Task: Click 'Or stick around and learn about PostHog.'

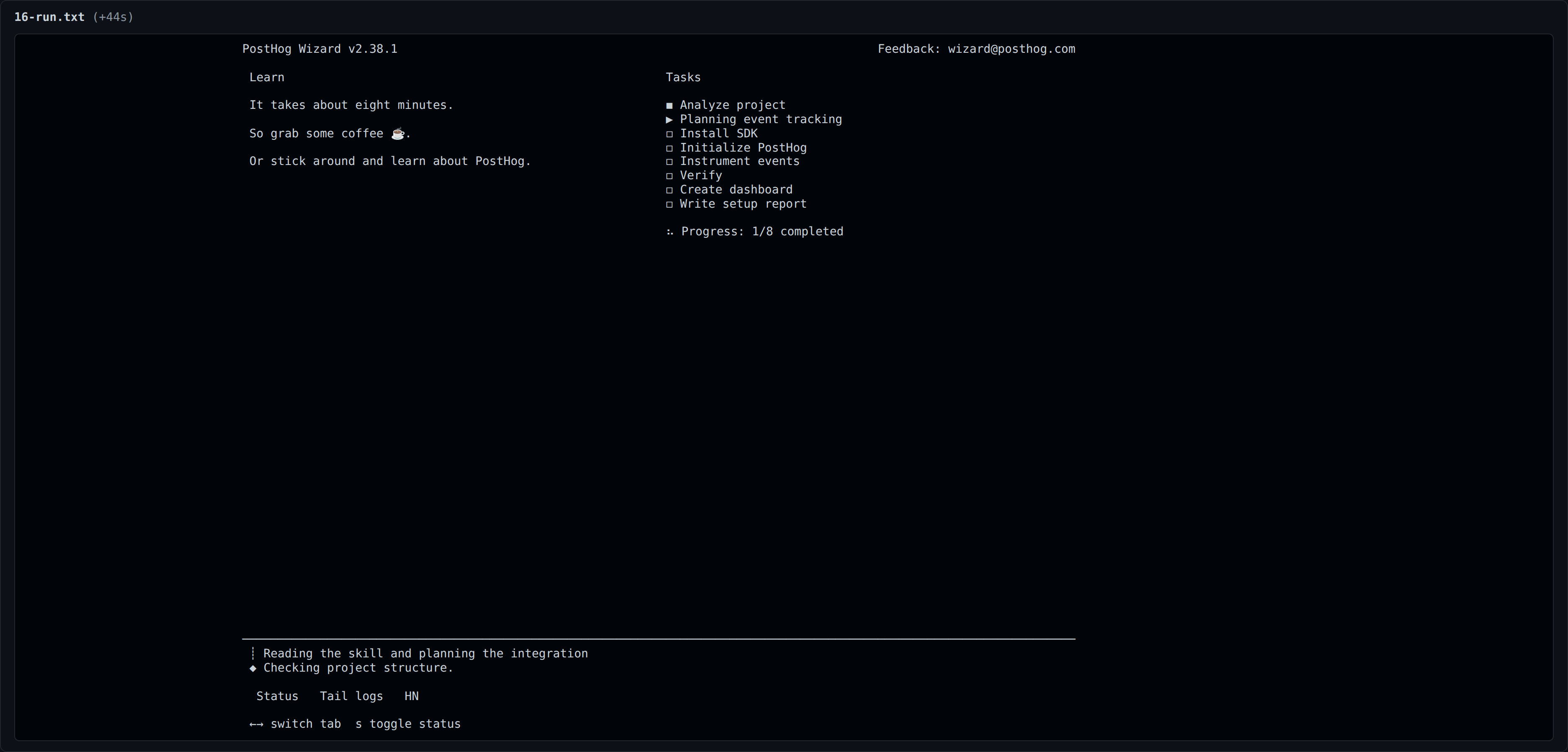Action: (390, 161)
